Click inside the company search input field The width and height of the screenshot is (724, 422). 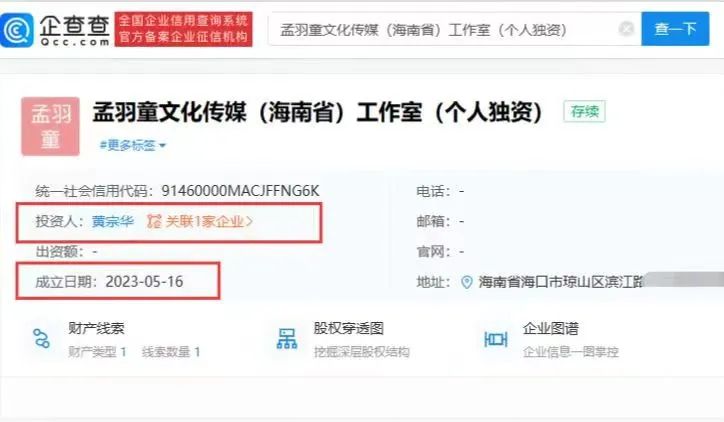click(x=443, y=30)
